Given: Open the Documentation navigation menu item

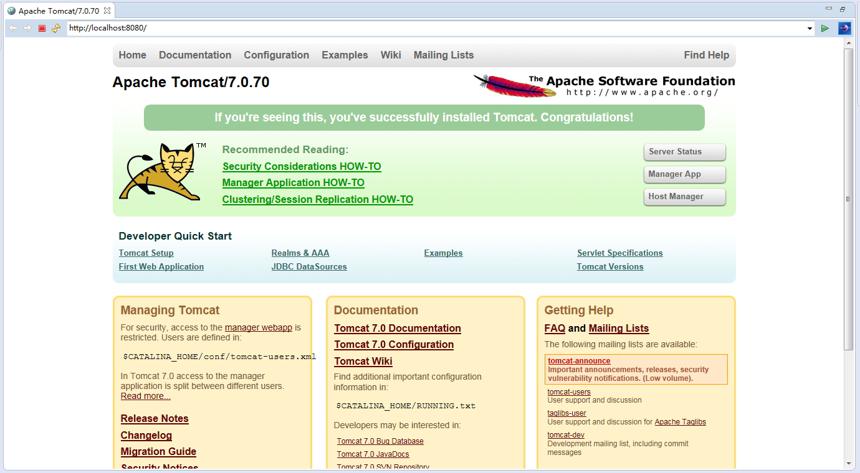Looking at the screenshot, I should point(195,55).
